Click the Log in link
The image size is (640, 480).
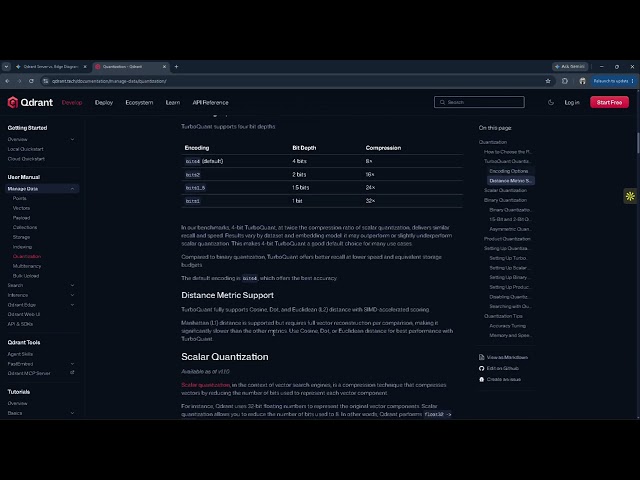tap(572, 102)
